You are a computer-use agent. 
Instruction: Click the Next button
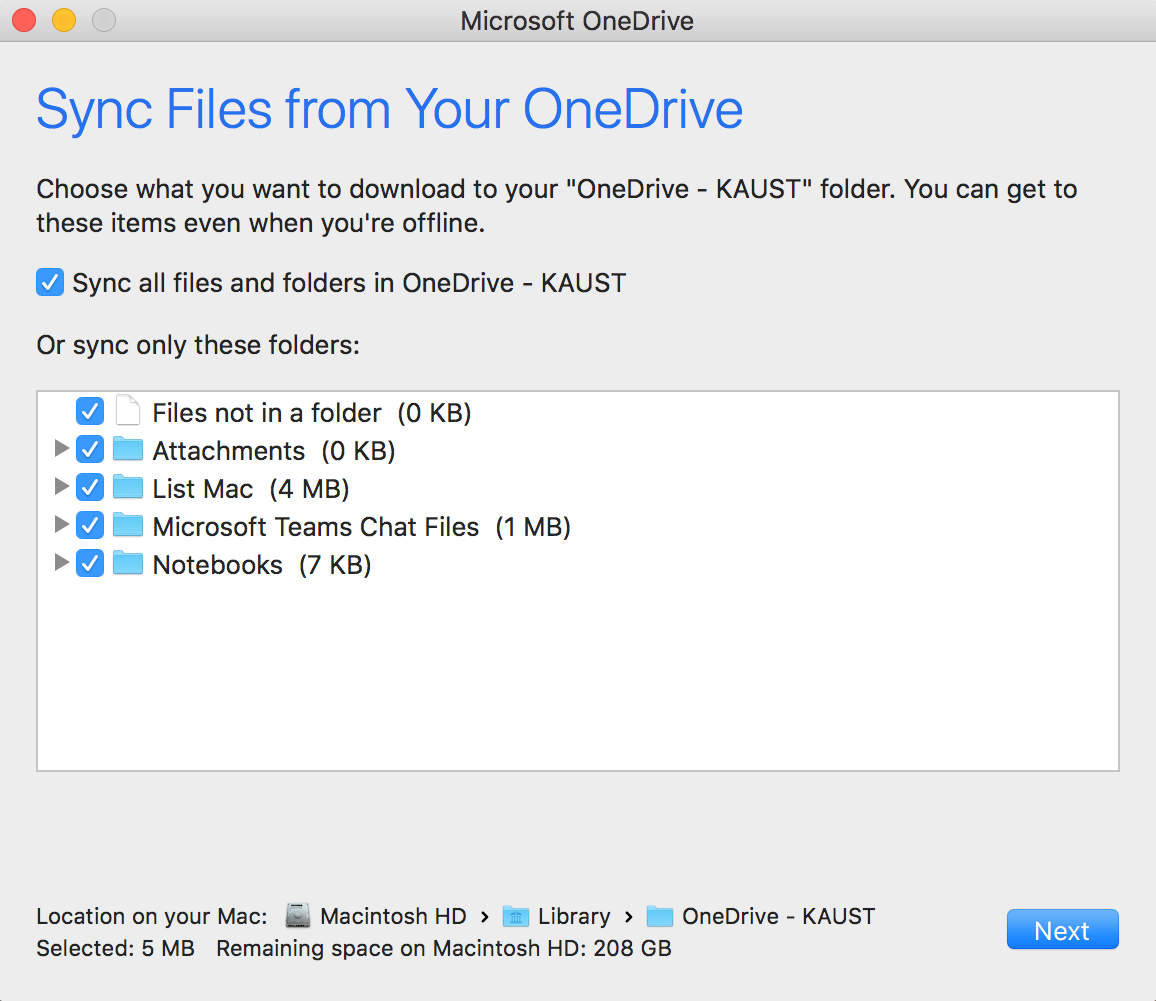click(1062, 929)
